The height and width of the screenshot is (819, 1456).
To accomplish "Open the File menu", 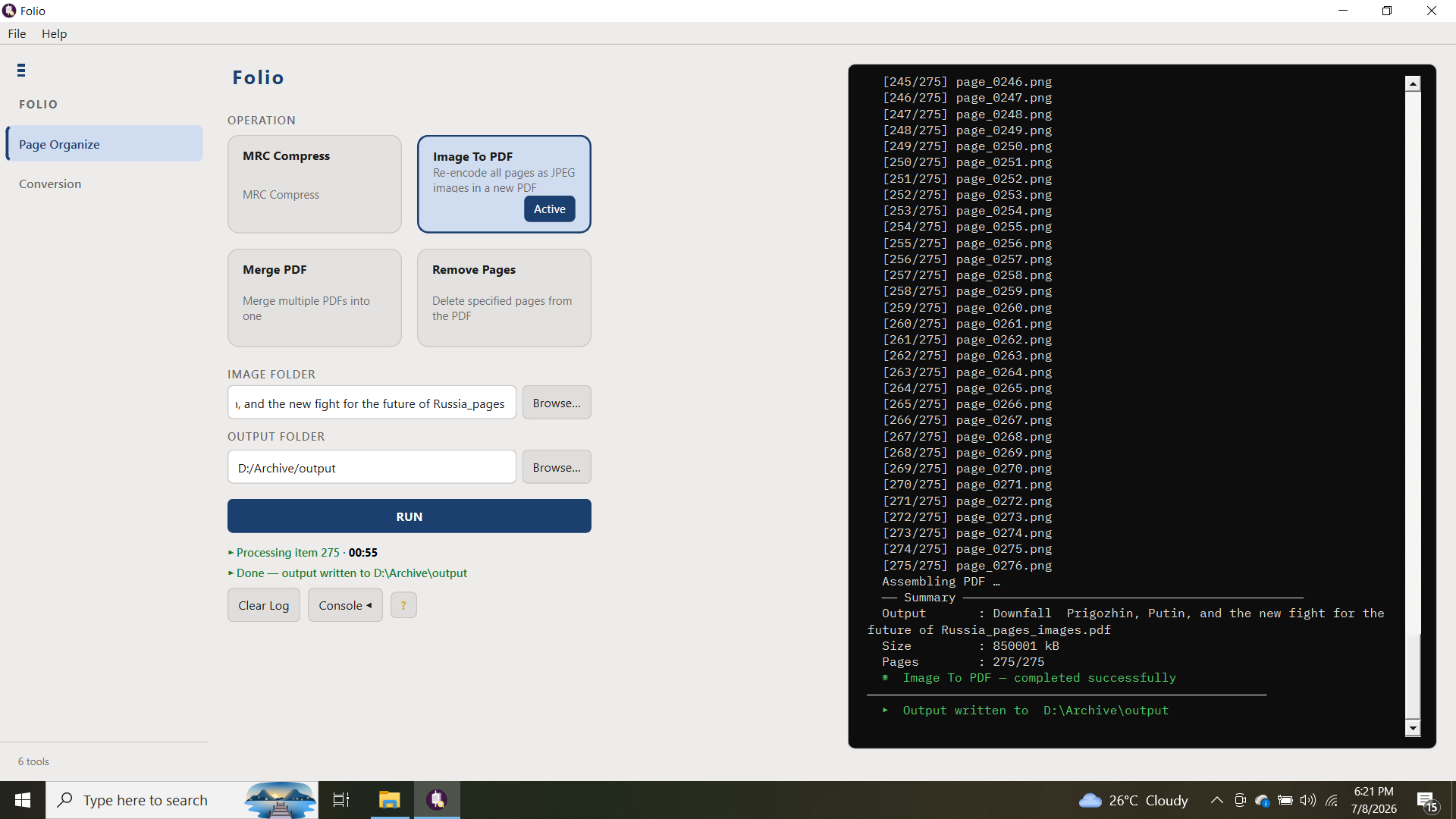I will 17,33.
